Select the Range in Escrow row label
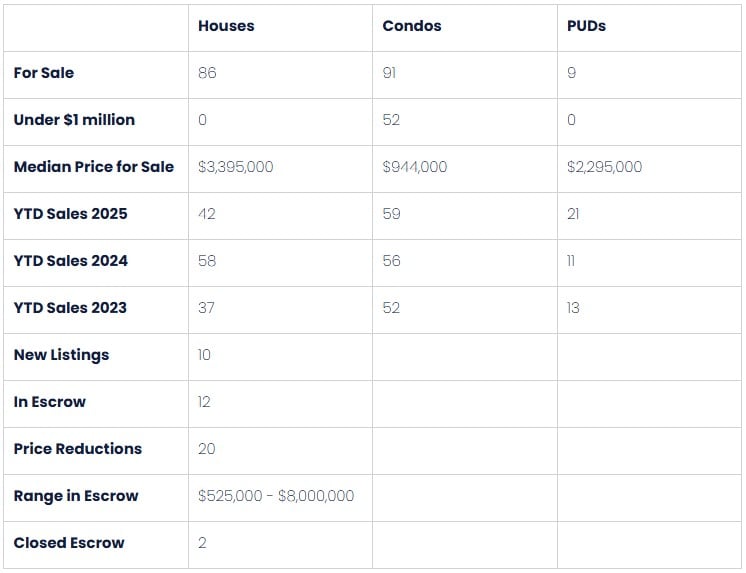The height and width of the screenshot is (573, 746). tap(76, 496)
